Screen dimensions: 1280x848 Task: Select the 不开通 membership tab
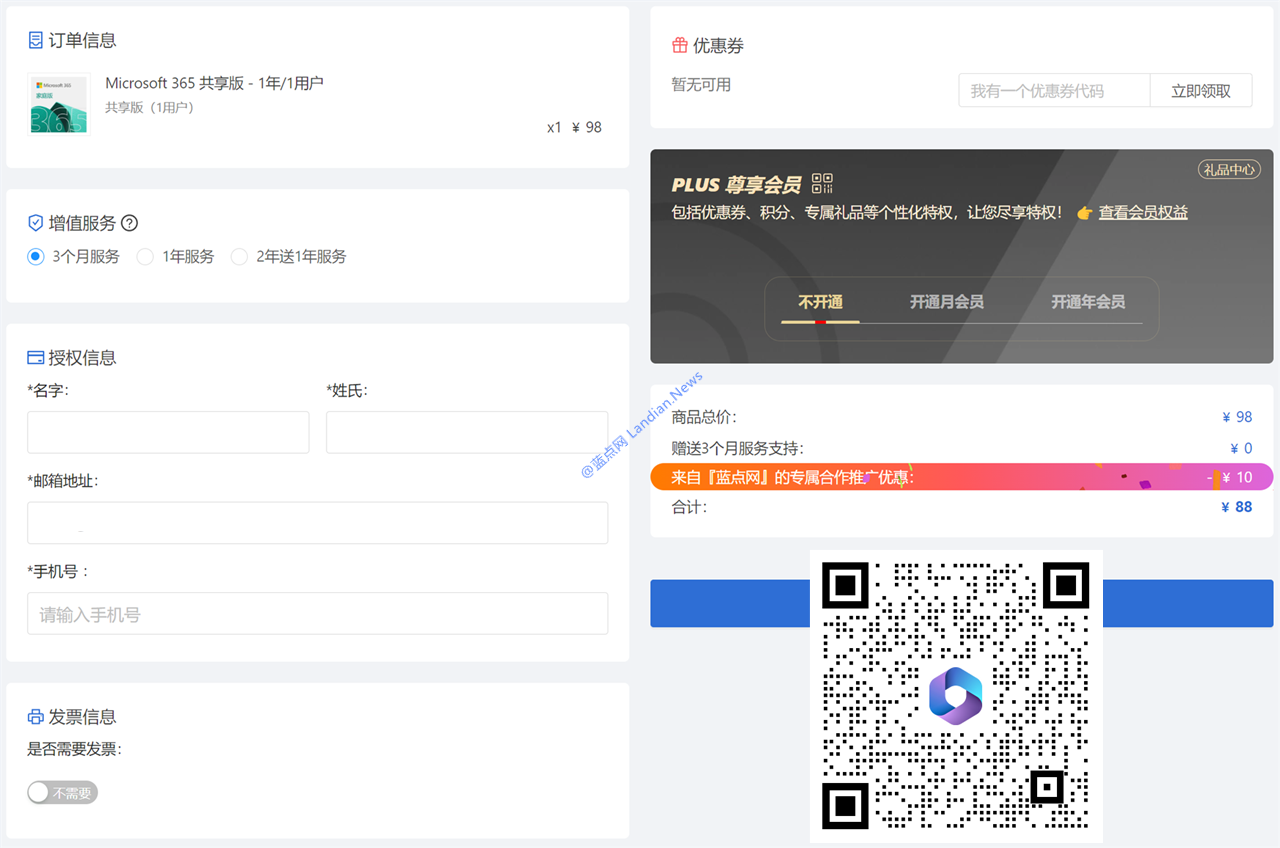click(820, 302)
